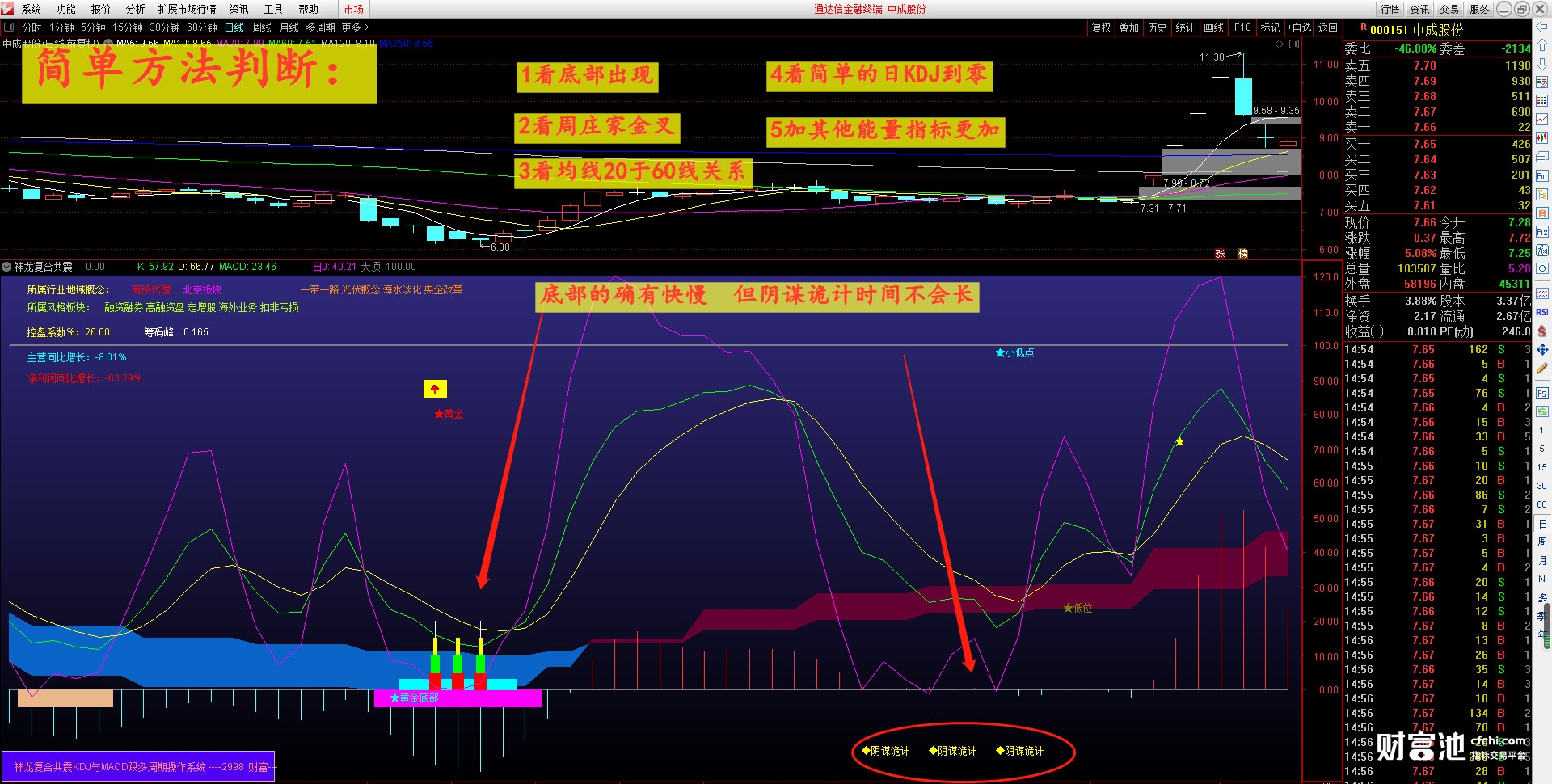Viewport: 1552px width, 784px height.
Task: Click the 服务 service button
Action: coord(1479,9)
